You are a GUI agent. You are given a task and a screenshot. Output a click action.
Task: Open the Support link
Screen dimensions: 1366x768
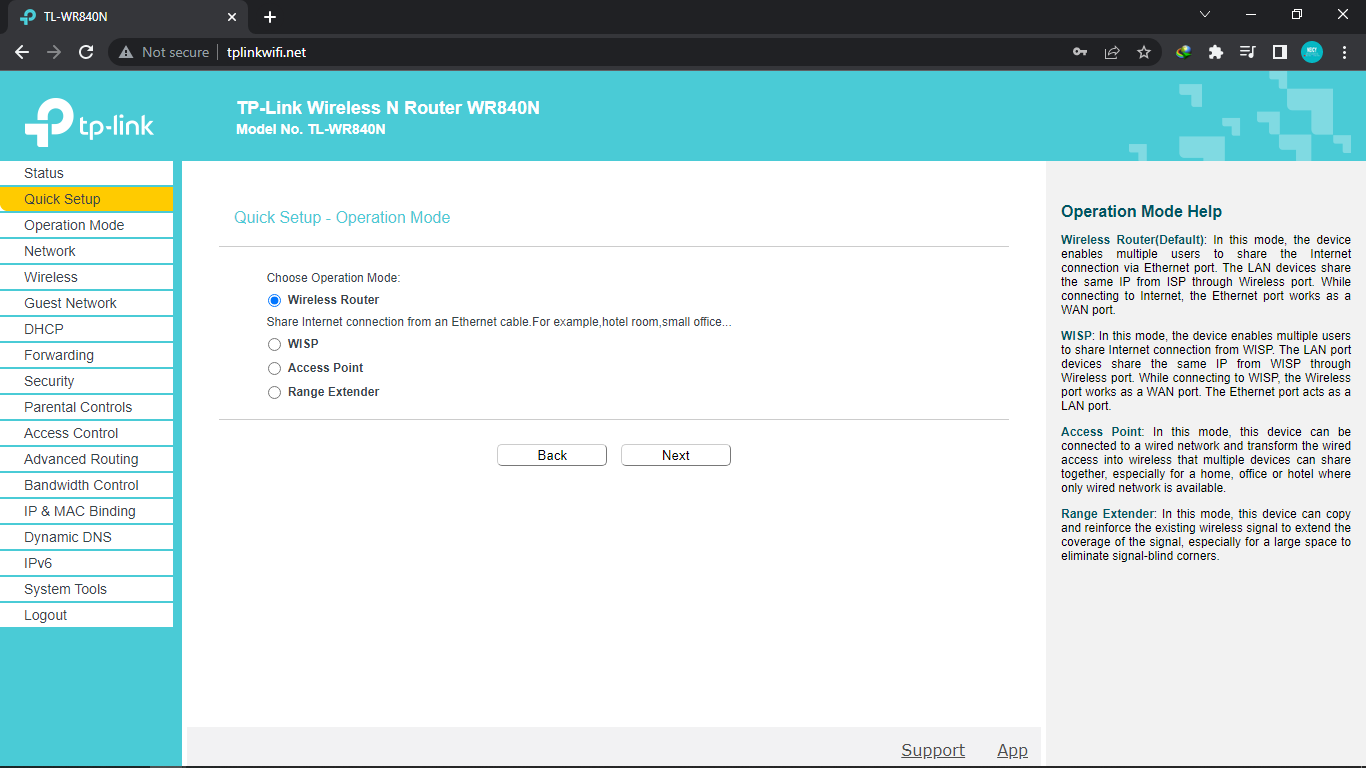pyautogui.click(x=933, y=750)
